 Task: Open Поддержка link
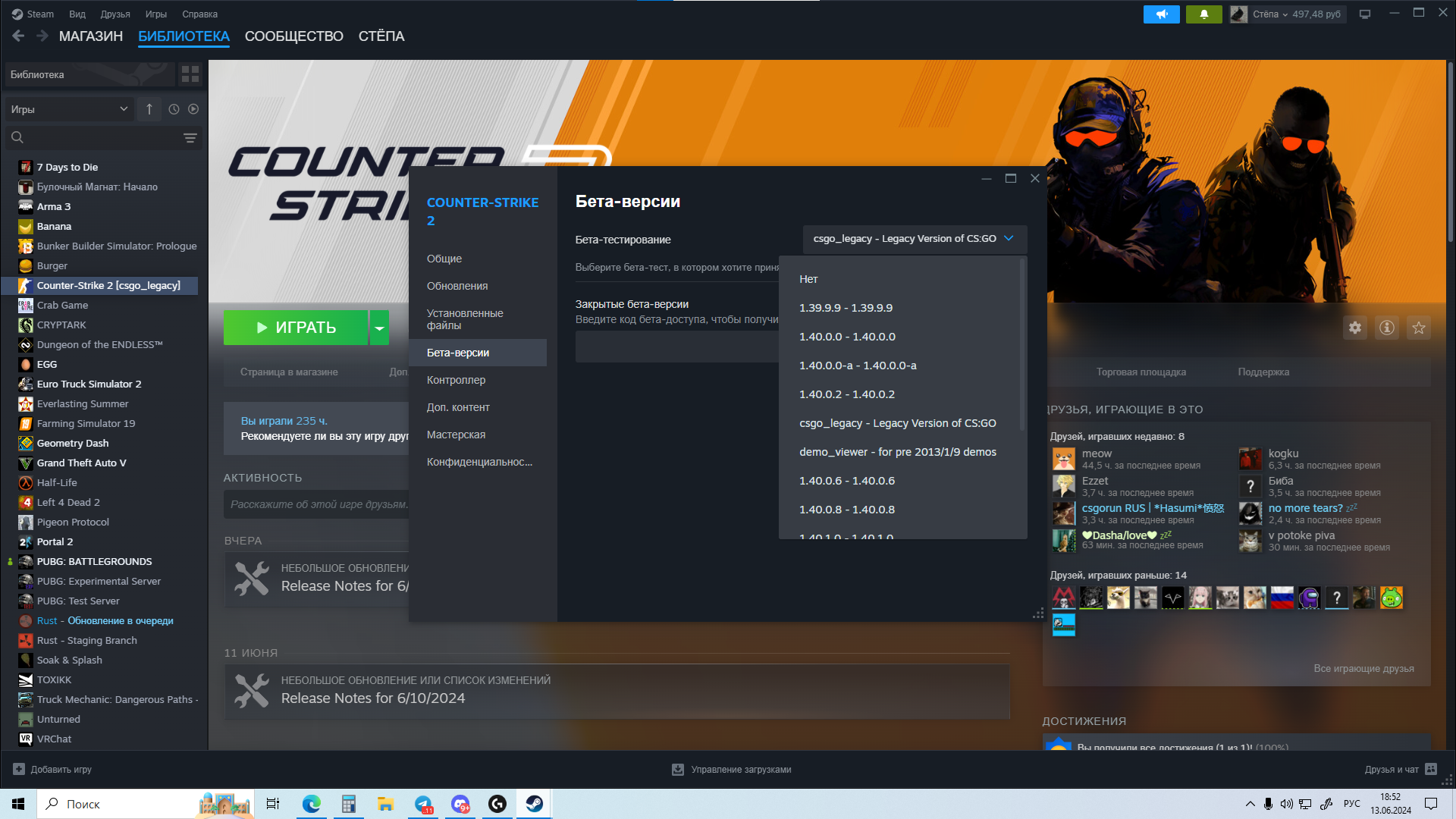(x=1263, y=372)
